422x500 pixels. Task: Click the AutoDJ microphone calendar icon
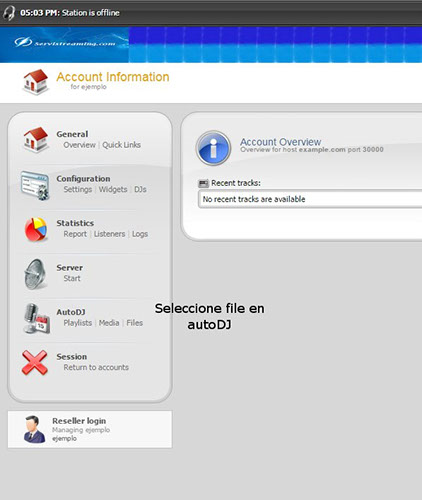coord(36,318)
